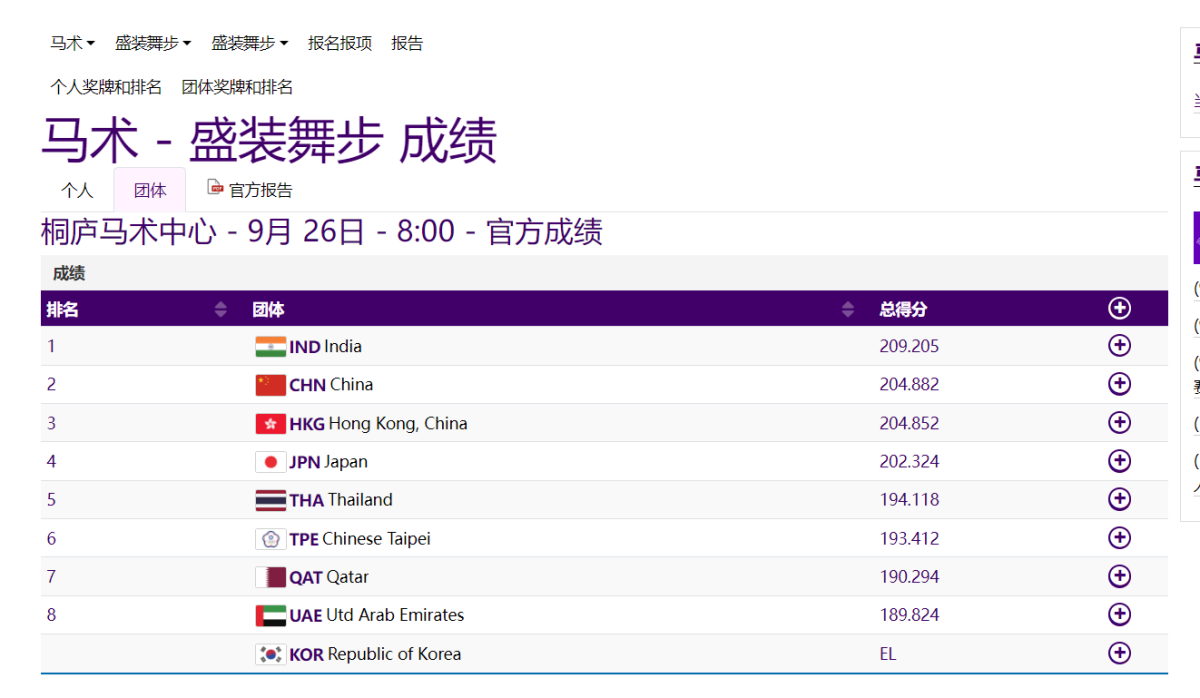Screen dimensions: 1200x698
Task: Click 总得分 column header
Action: click(x=903, y=310)
